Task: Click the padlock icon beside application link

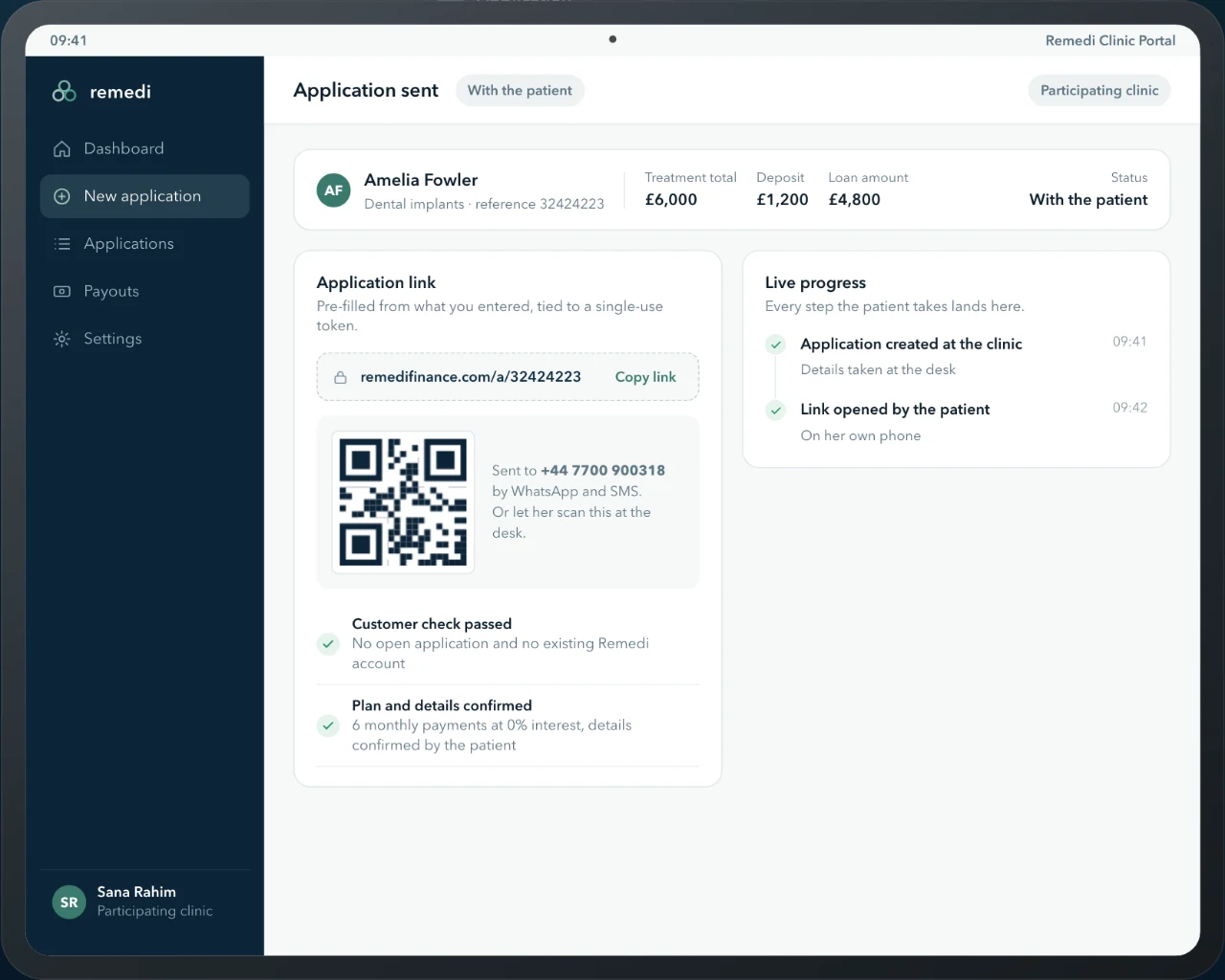Action: pos(340,377)
